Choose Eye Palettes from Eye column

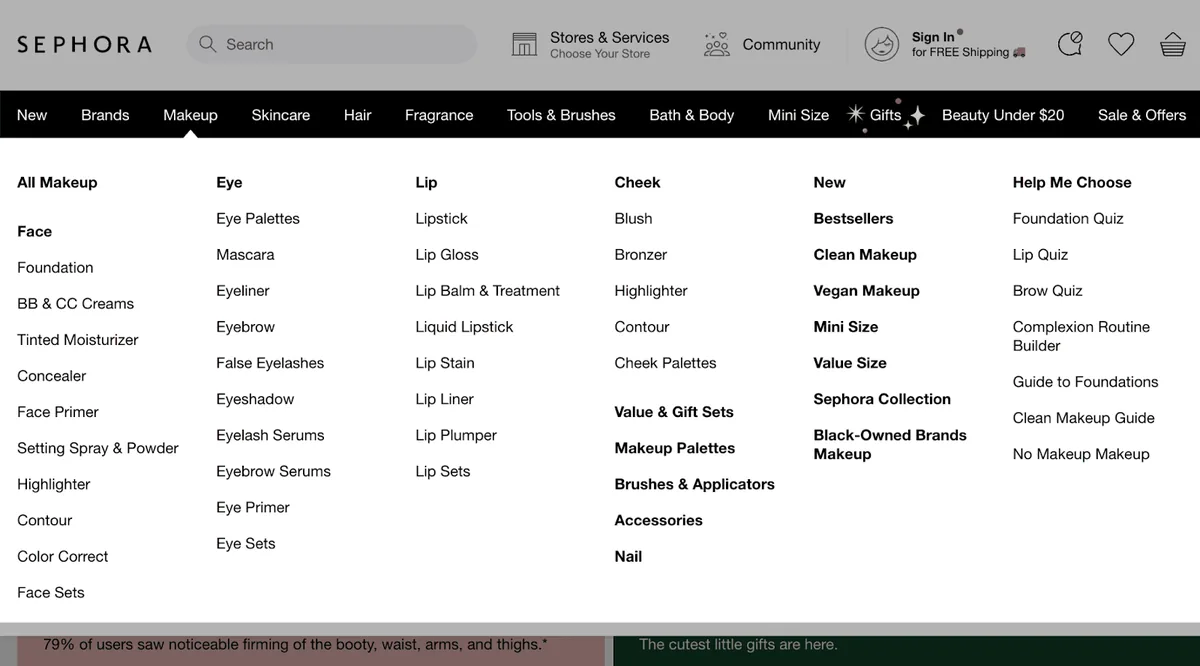pyautogui.click(x=258, y=218)
